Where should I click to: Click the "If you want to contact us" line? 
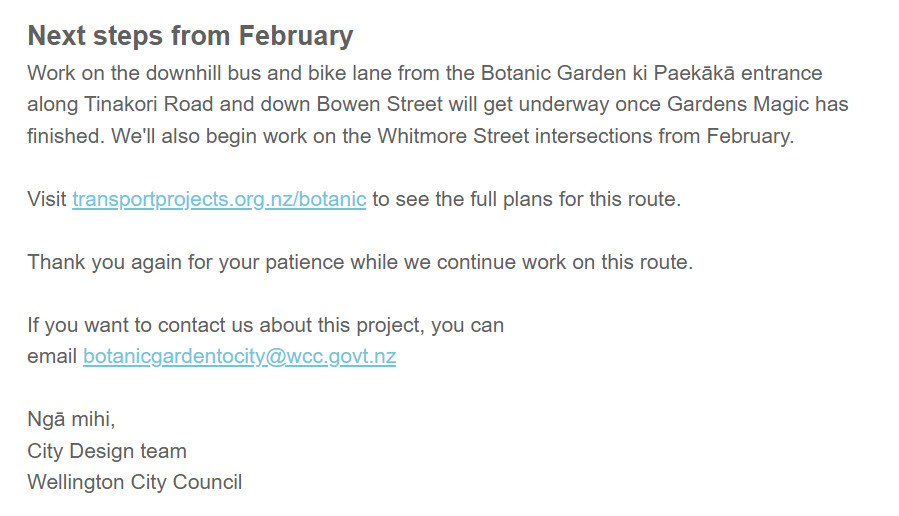coord(265,325)
